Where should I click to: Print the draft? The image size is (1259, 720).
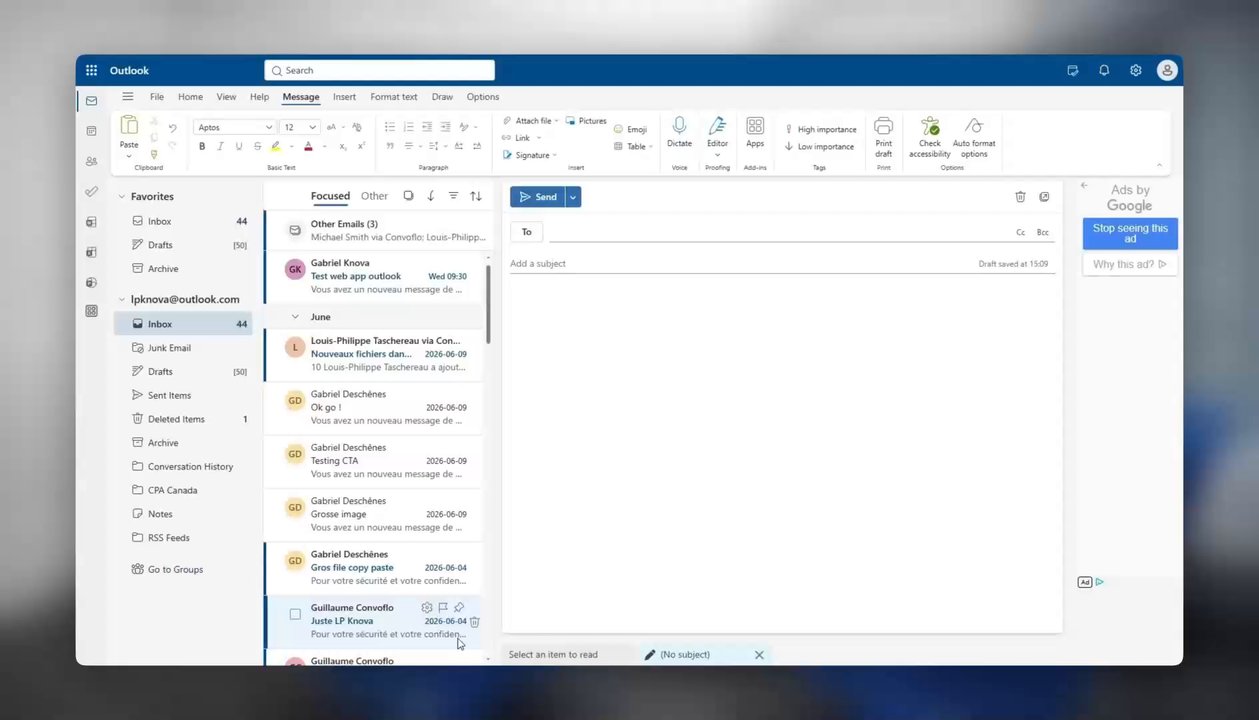[883, 137]
